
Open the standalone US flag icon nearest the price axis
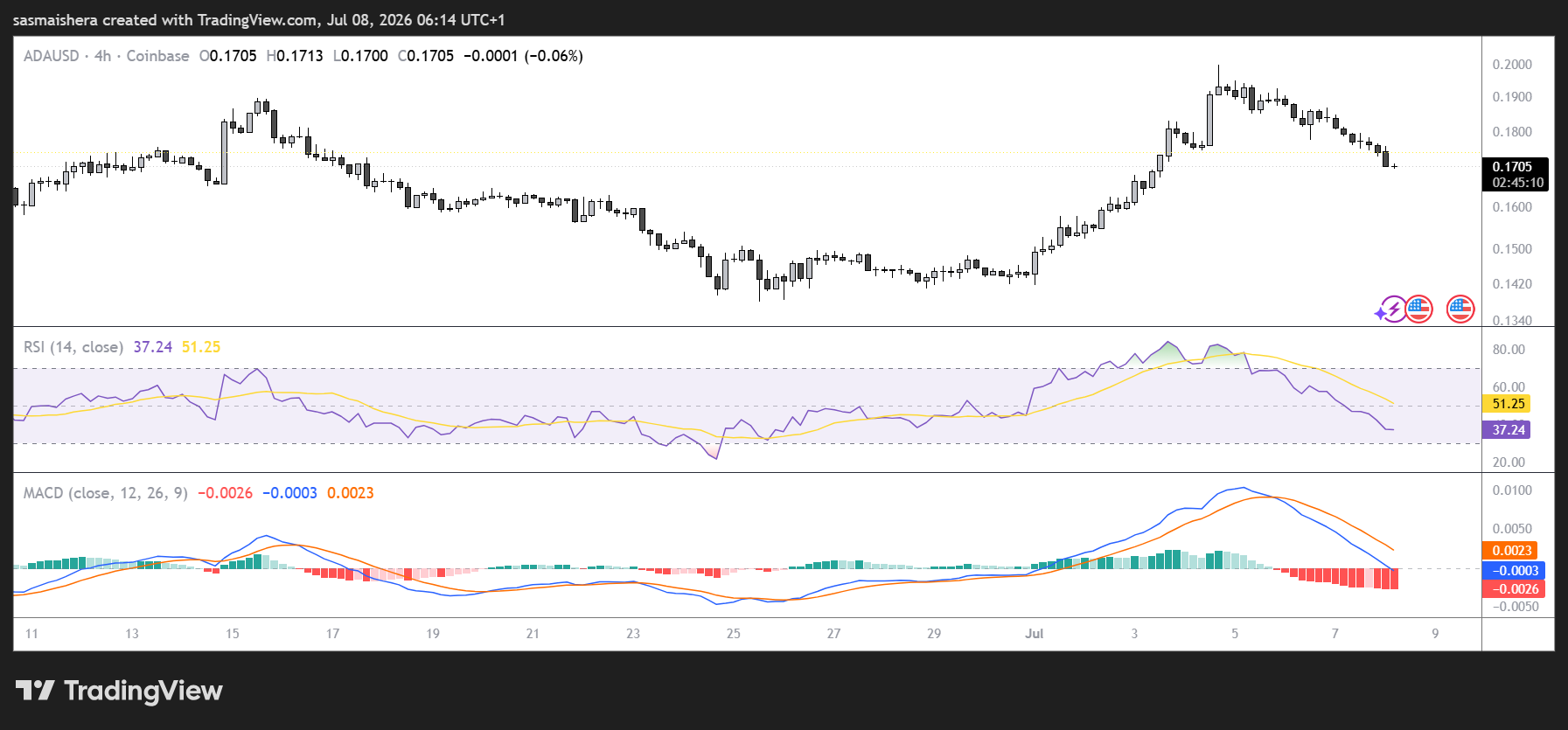click(1460, 309)
